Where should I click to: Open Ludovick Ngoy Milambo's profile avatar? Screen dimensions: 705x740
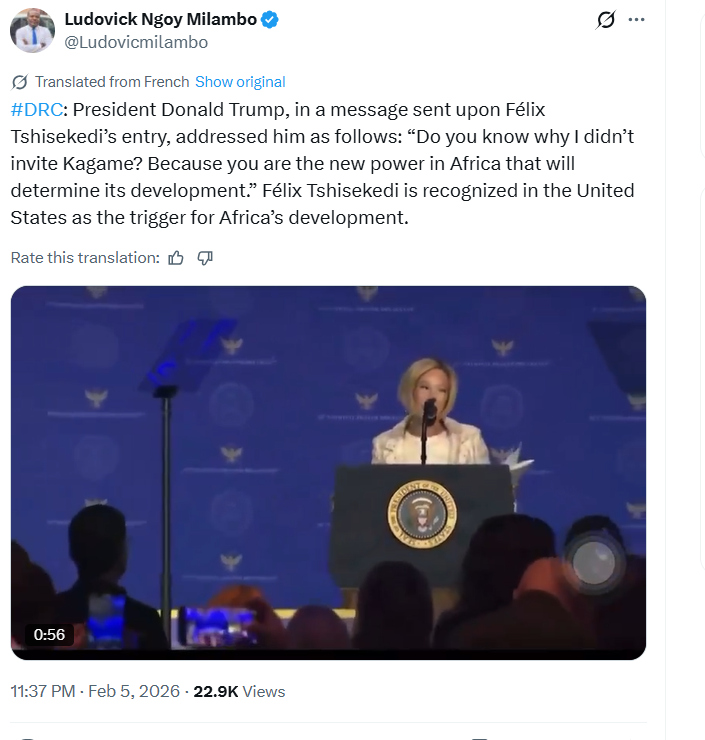[32, 30]
